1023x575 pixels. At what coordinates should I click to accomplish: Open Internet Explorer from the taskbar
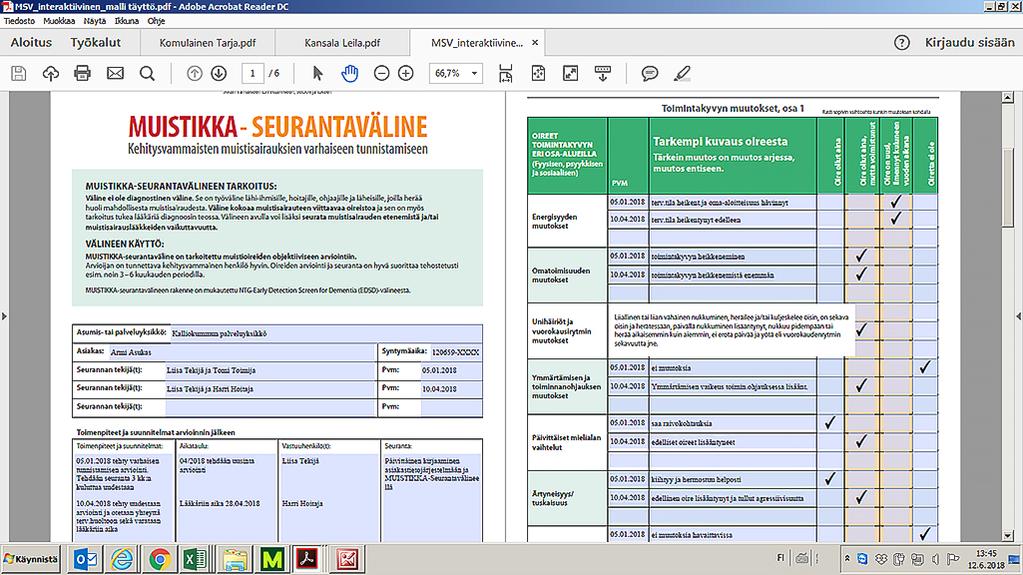tap(122, 559)
